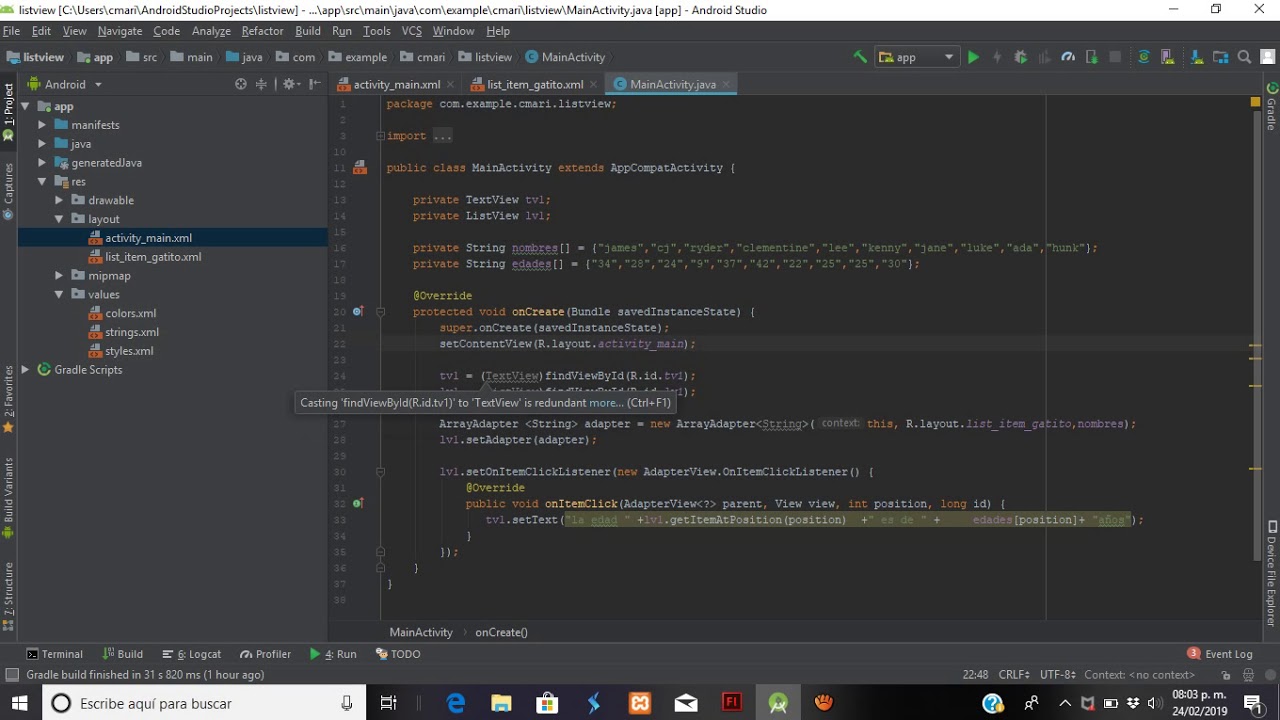Open the Event Log
This screenshot has width=1280, height=720.
[1219, 654]
